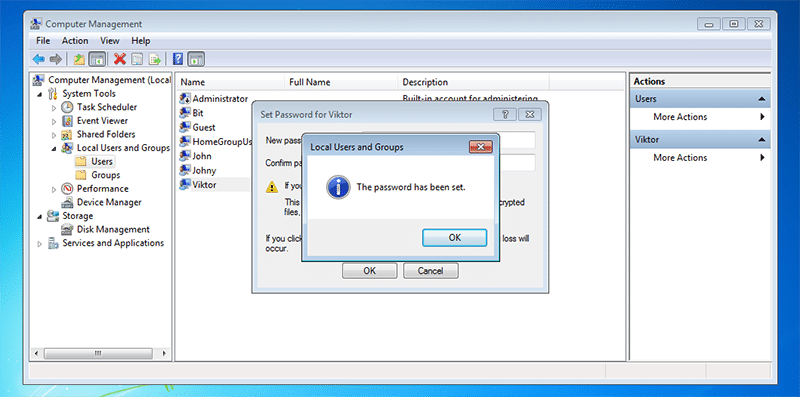Screen dimensions: 800x397
Task: Toggle Show/Hide Console Tree toolbar icon
Action: pyautogui.click(x=97, y=59)
